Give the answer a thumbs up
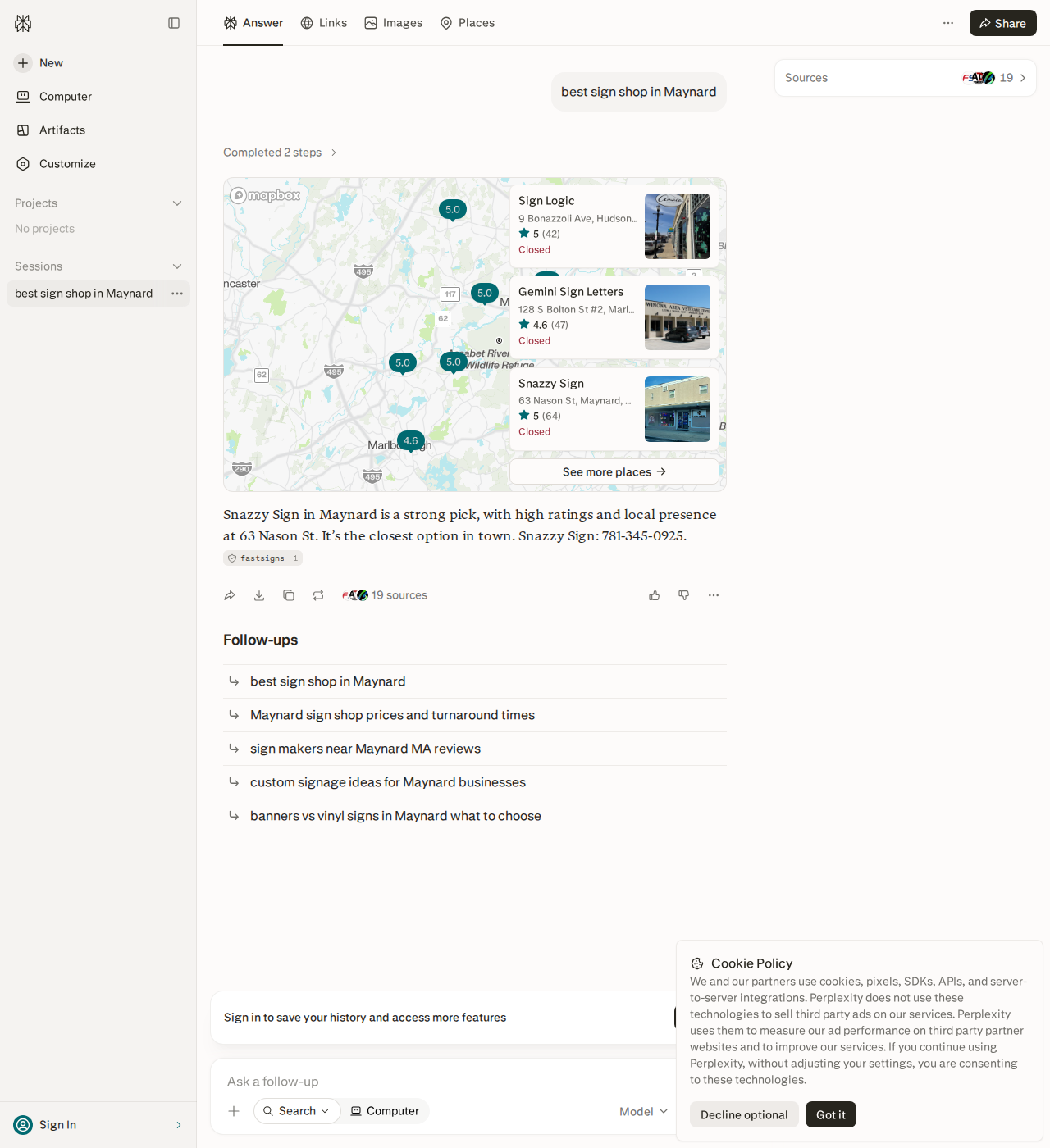Screen dimensions: 1050x1148 pos(655,595)
